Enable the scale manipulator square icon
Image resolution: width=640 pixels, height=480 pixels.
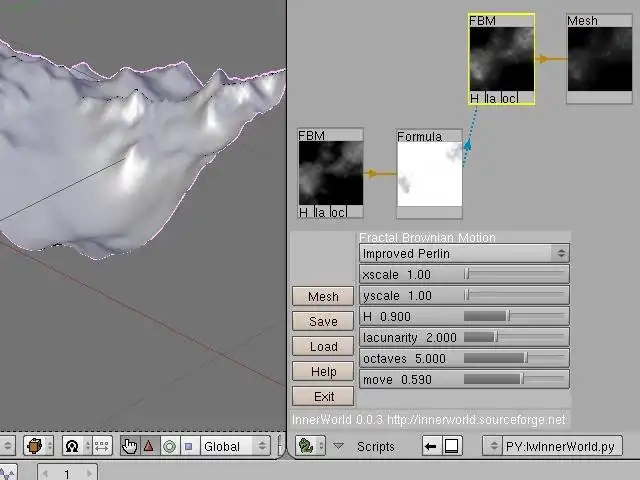pos(189,446)
